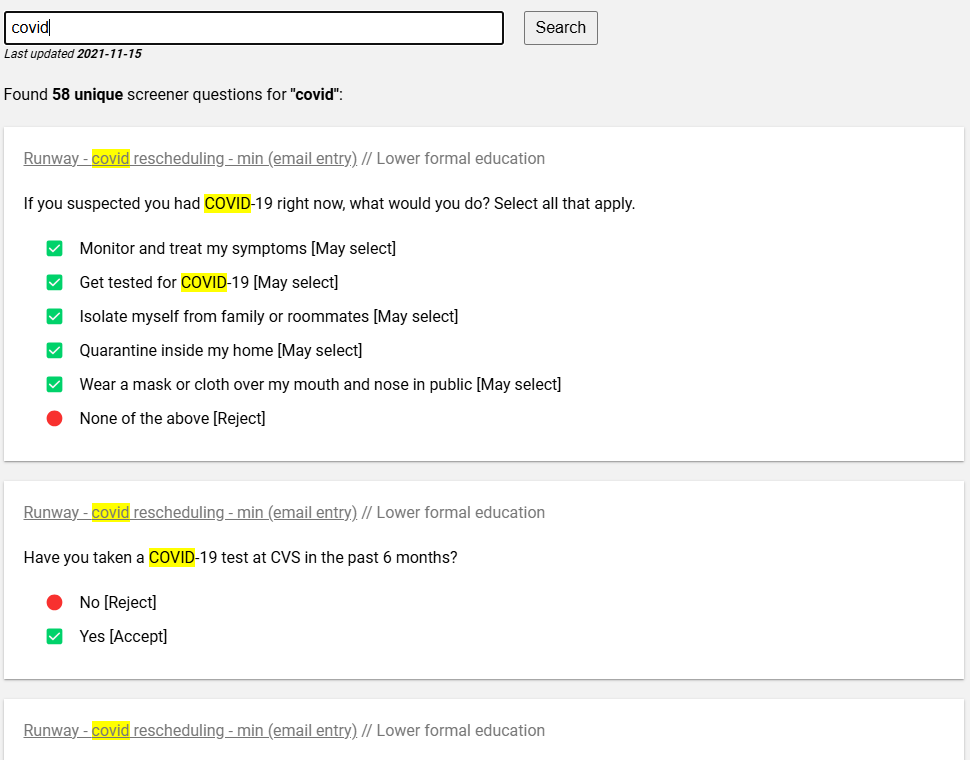Click the 'No [Reject]' answer text
Screen dimensions: 970x760
118,602
